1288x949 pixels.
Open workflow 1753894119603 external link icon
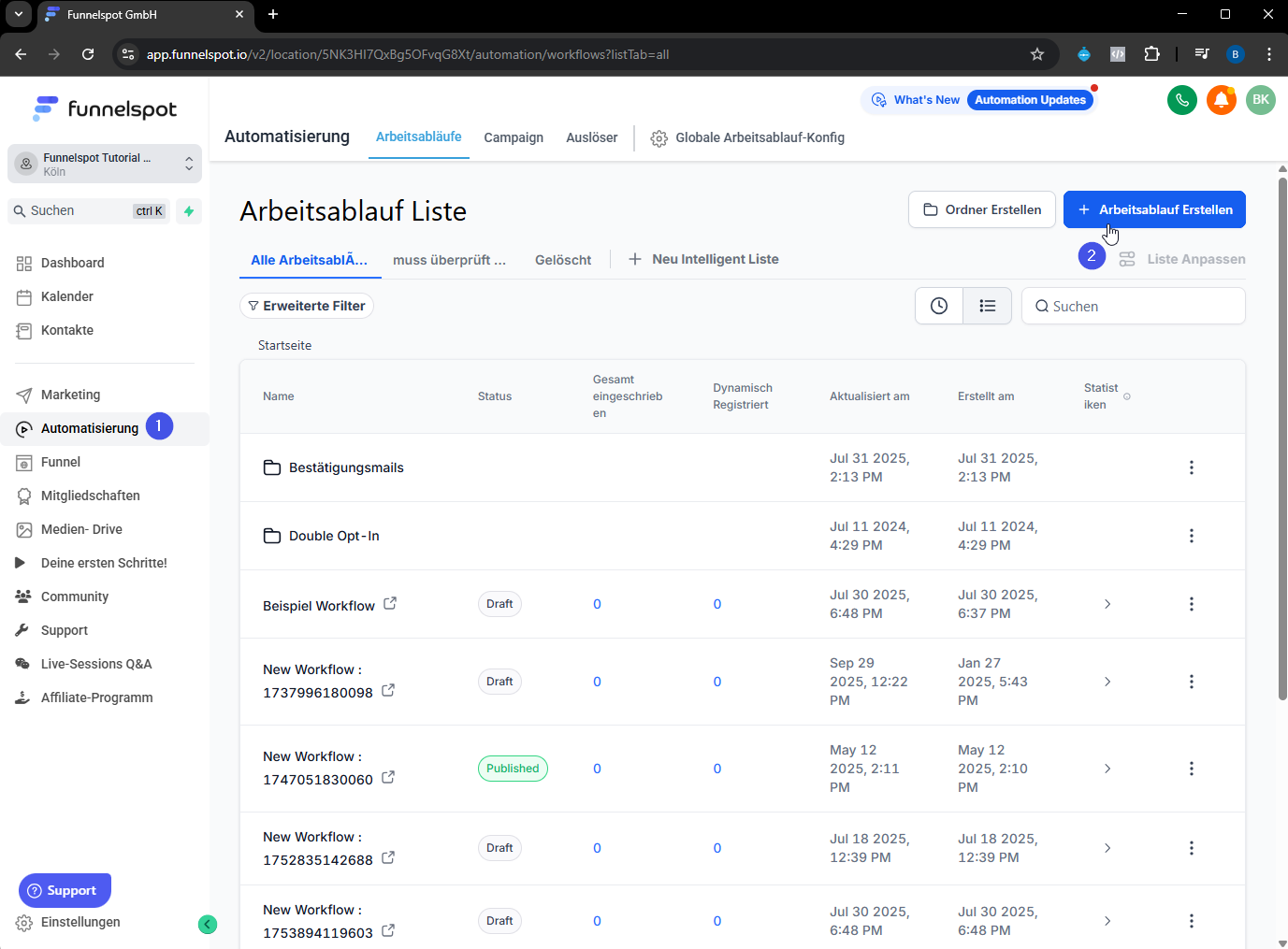388,931
